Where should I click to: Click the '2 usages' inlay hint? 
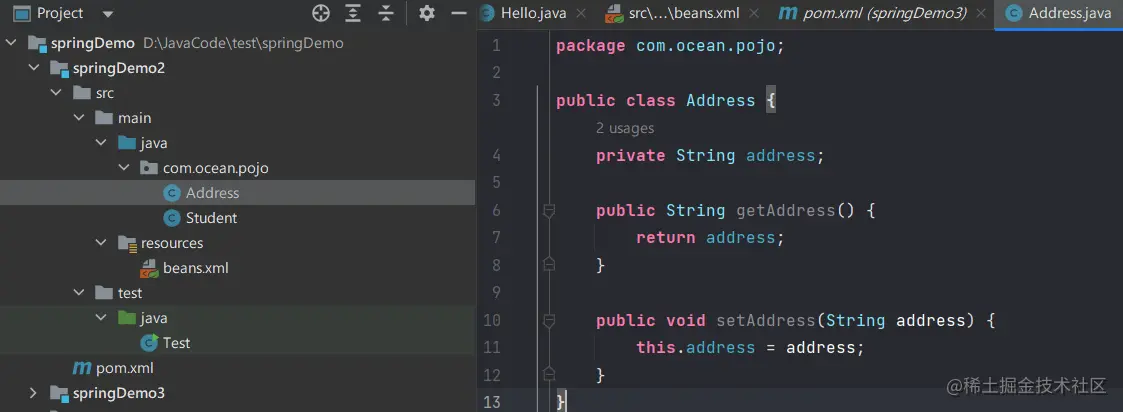point(625,128)
